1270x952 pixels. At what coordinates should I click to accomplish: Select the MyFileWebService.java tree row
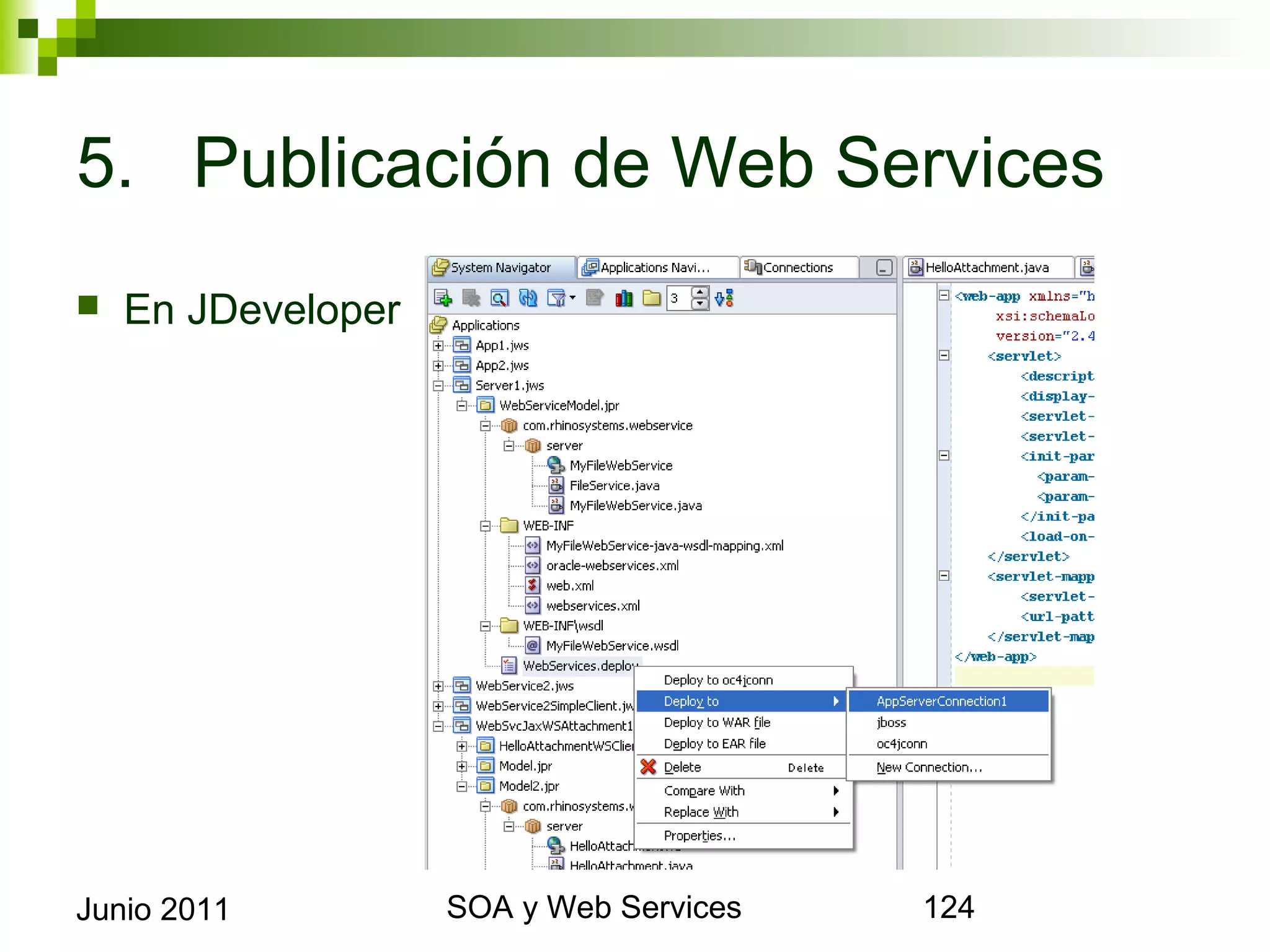[626, 506]
